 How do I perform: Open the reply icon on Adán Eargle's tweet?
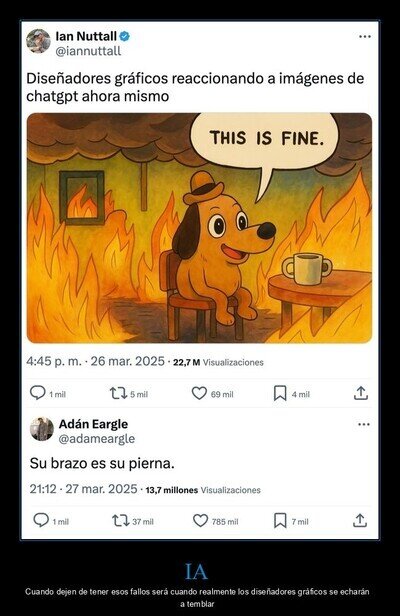point(41,521)
